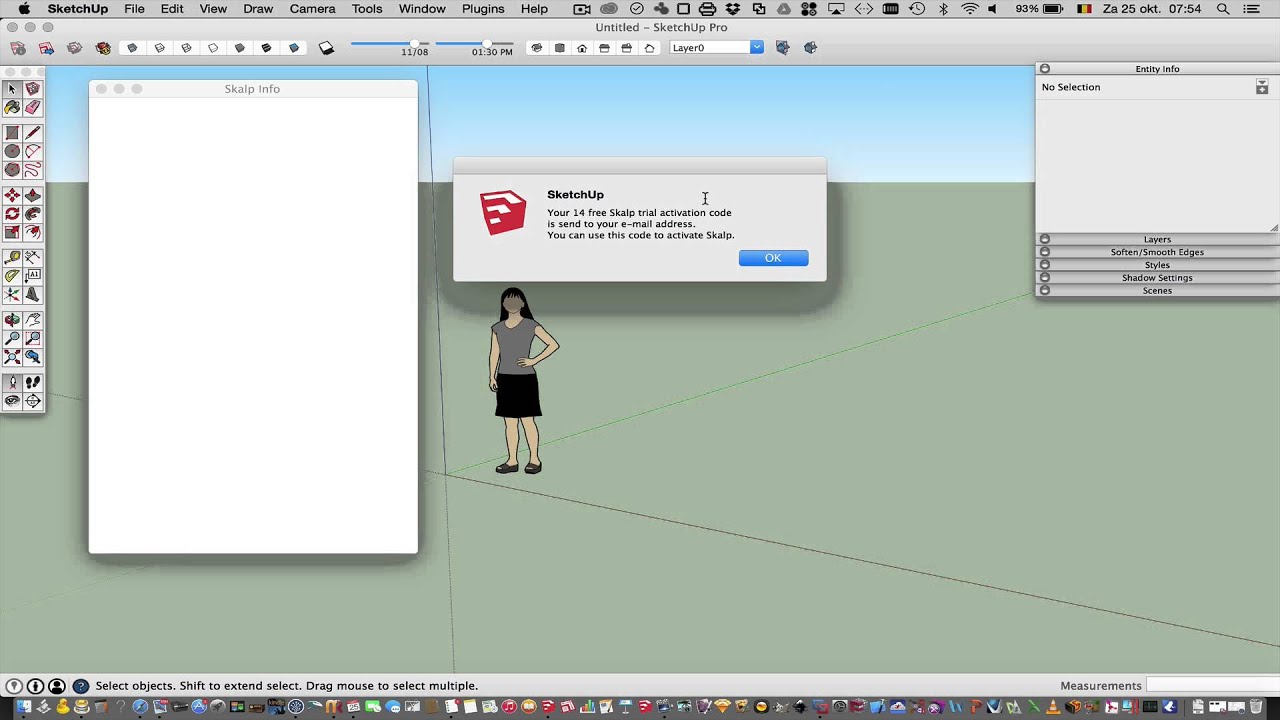1280x720 pixels.
Task: Switch to Wireframe face style
Action: (186, 47)
